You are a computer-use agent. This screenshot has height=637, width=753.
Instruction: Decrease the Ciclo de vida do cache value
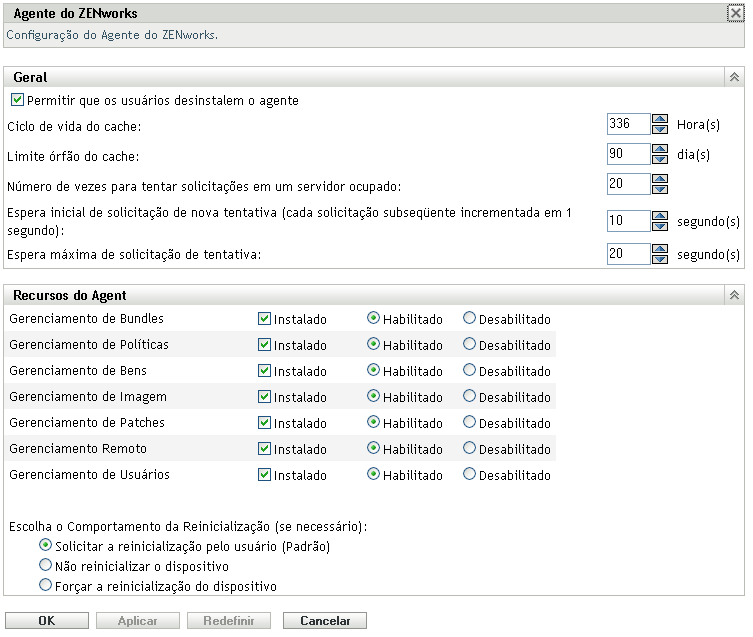point(660,129)
